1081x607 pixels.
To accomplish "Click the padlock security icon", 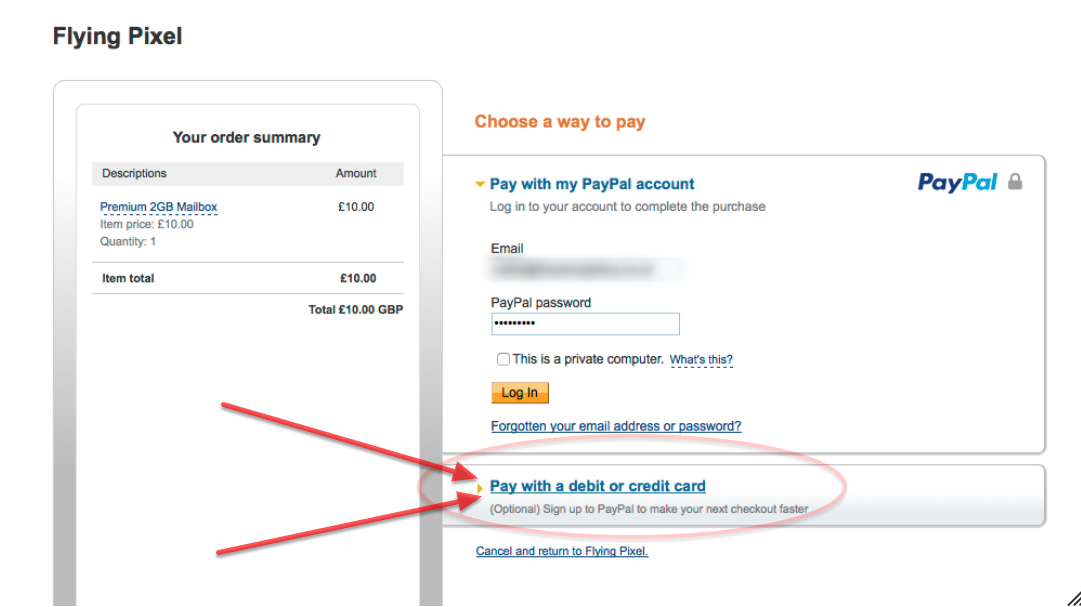I will pos(1015,181).
